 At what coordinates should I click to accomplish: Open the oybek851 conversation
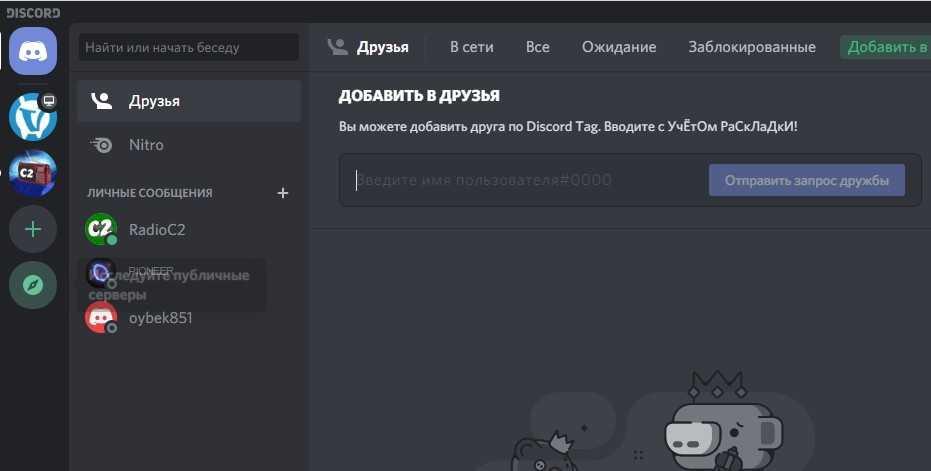click(189, 317)
